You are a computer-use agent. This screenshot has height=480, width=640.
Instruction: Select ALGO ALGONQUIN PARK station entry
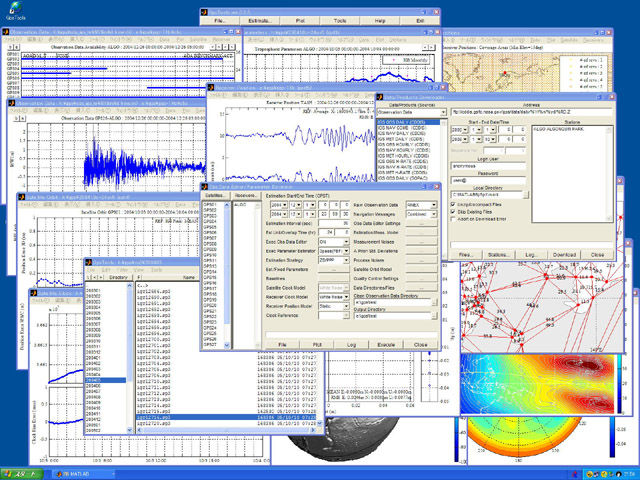click(569, 129)
